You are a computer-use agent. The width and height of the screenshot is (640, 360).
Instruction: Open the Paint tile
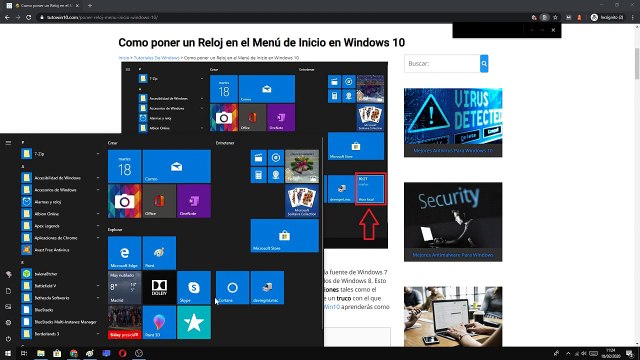(159, 253)
